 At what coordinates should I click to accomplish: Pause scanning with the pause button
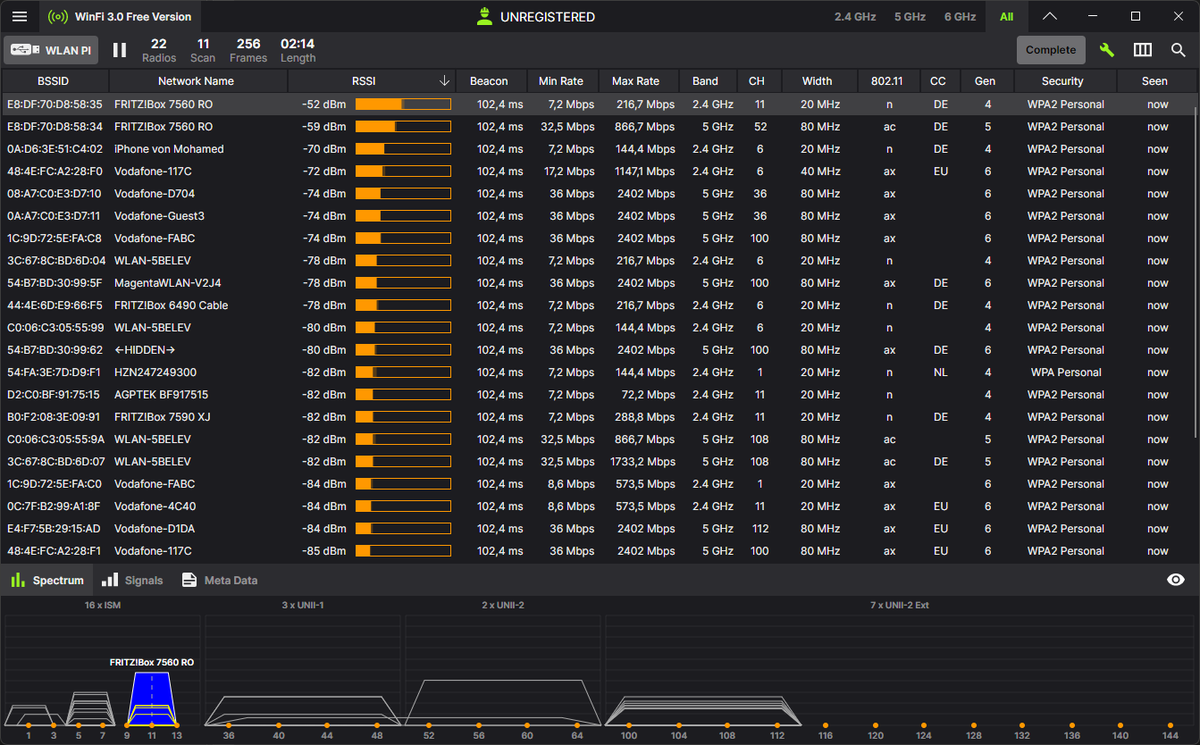pos(120,50)
